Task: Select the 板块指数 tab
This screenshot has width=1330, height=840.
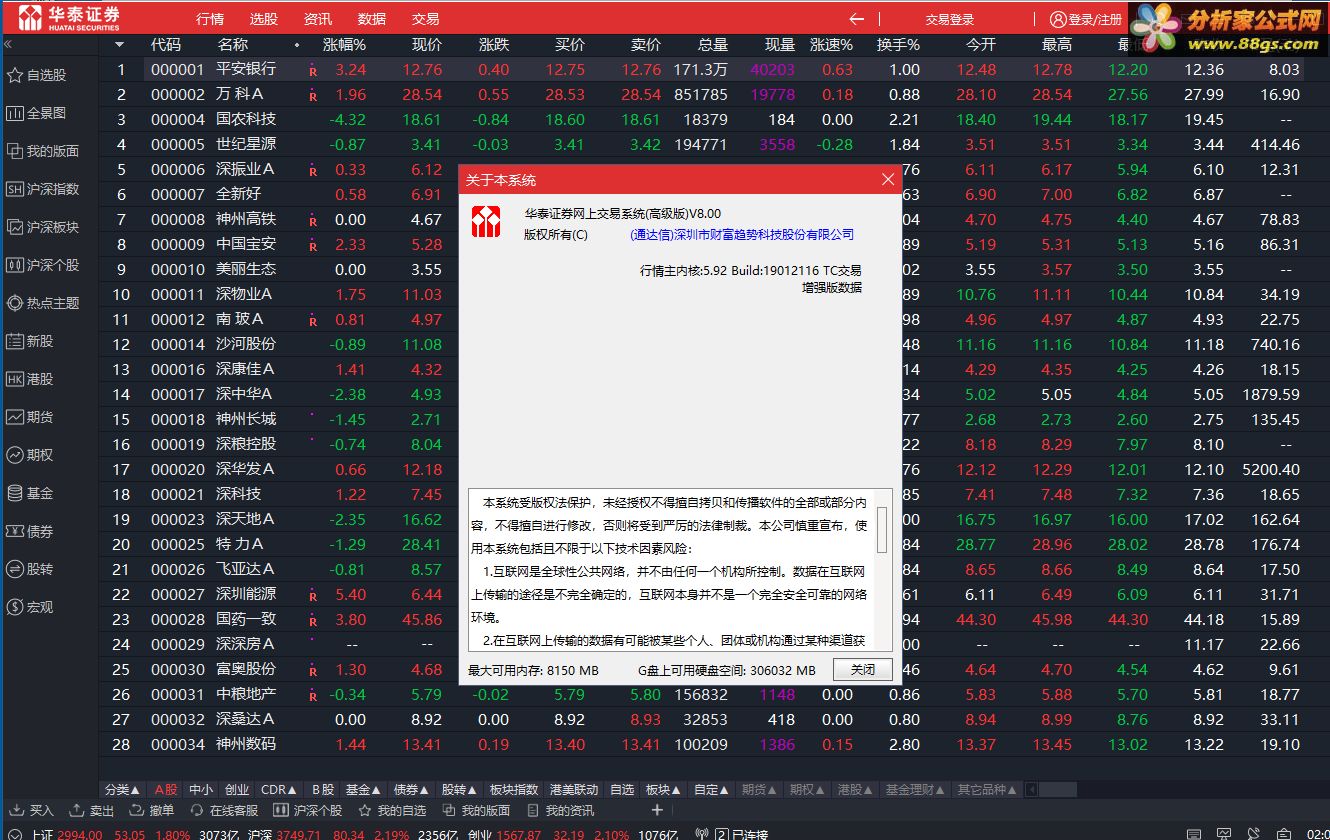Action: (x=514, y=790)
